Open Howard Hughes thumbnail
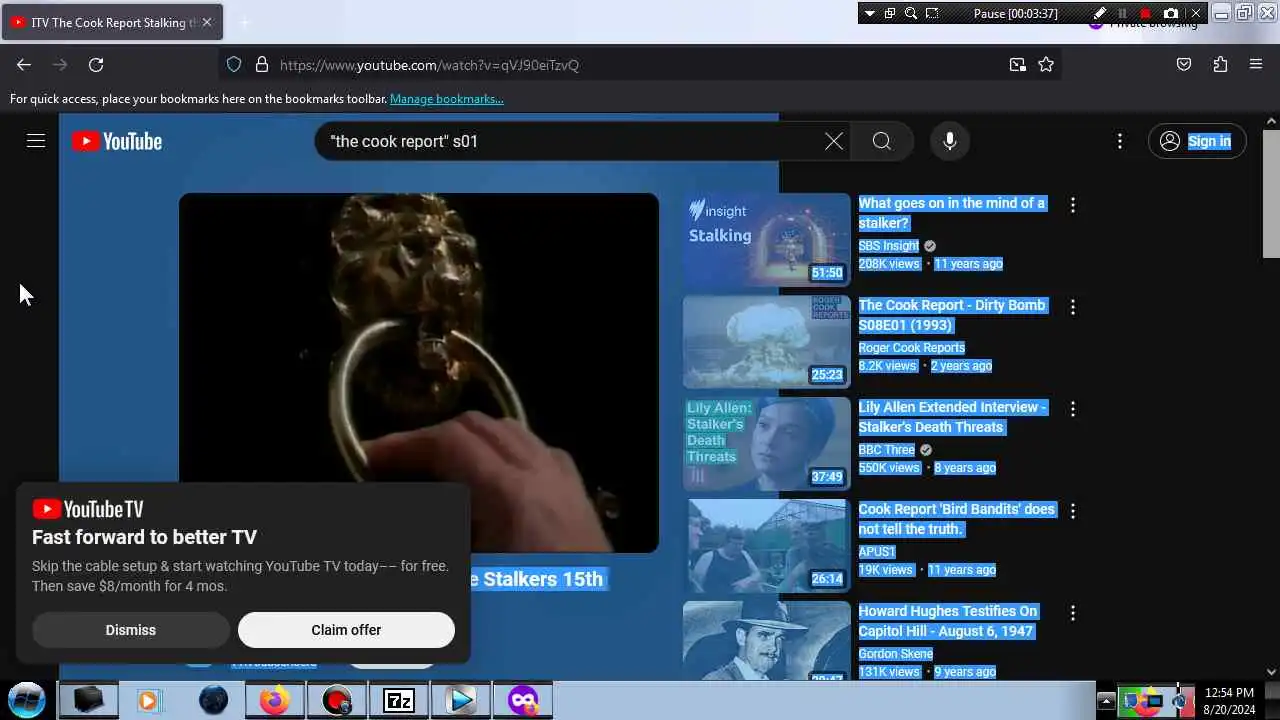 pos(767,641)
